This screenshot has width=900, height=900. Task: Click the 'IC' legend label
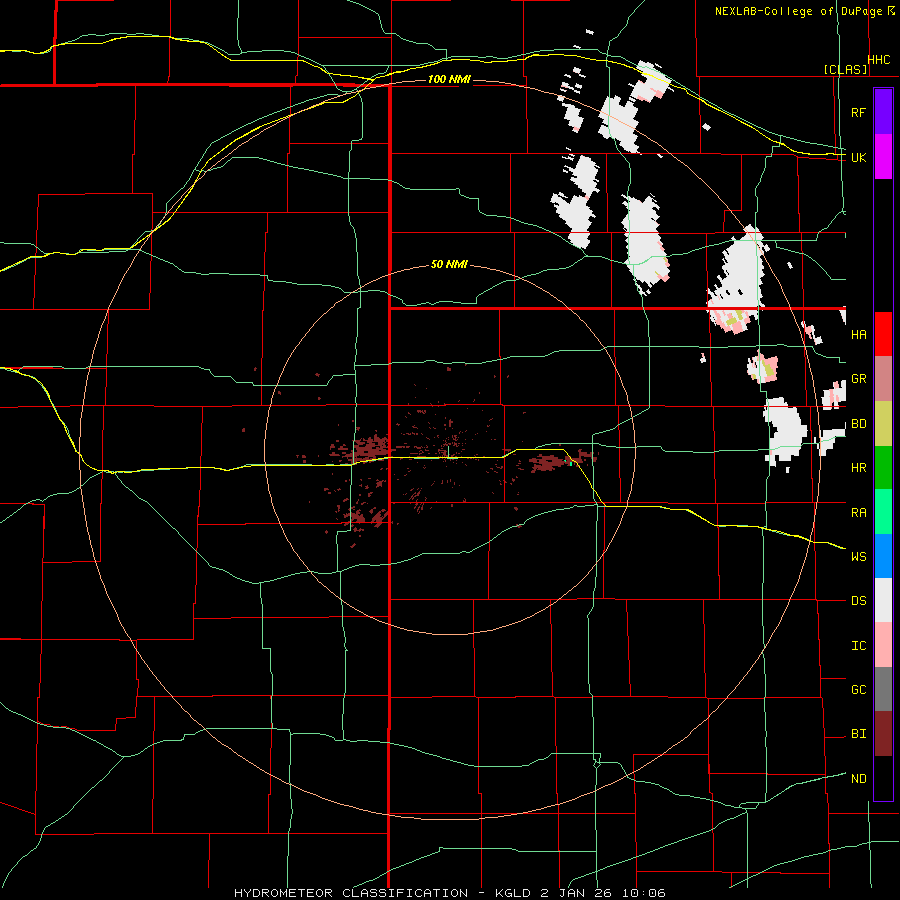859,645
